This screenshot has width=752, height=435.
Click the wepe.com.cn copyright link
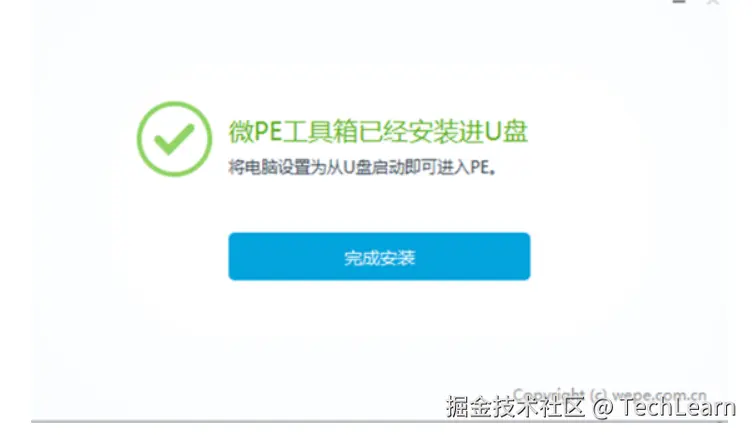tap(659, 396)
